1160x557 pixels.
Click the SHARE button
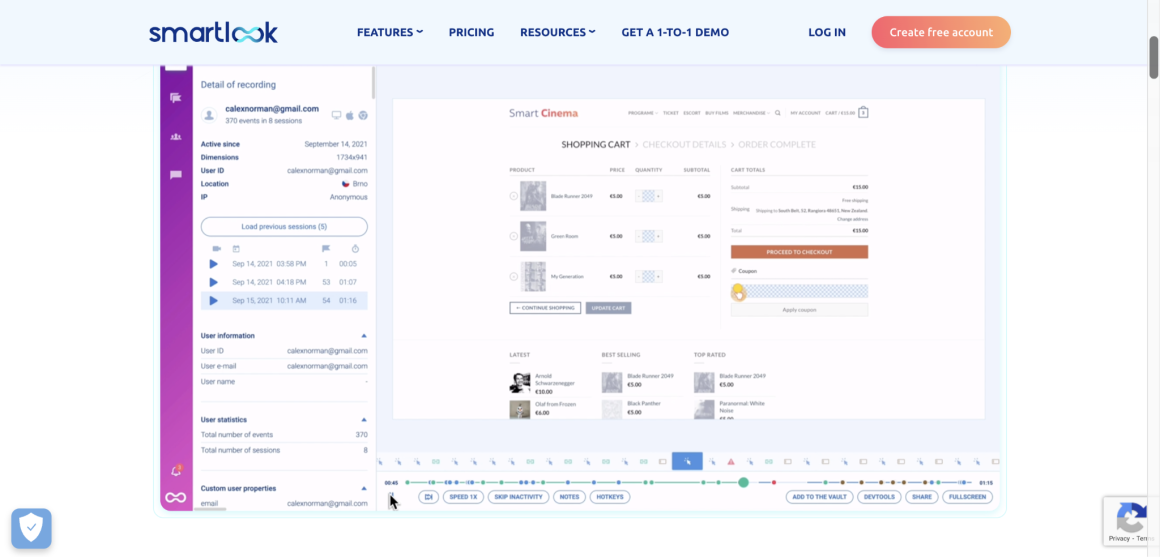[x=922, y=497]
